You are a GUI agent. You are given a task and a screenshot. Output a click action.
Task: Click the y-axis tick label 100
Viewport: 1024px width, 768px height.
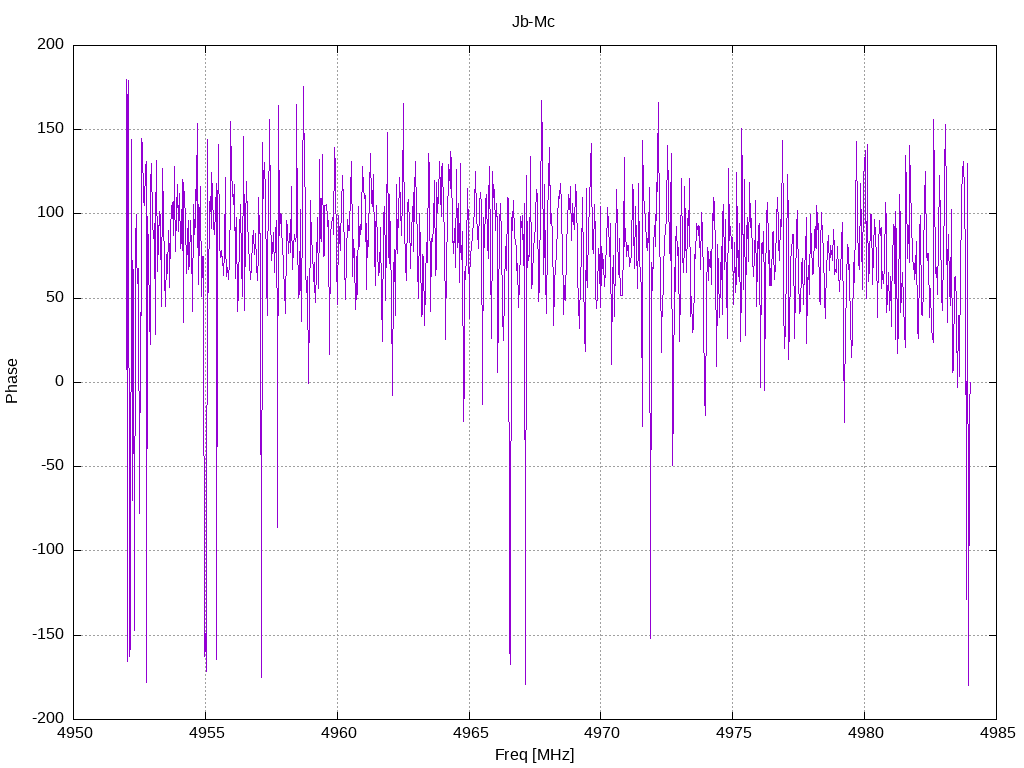[51, 213]
